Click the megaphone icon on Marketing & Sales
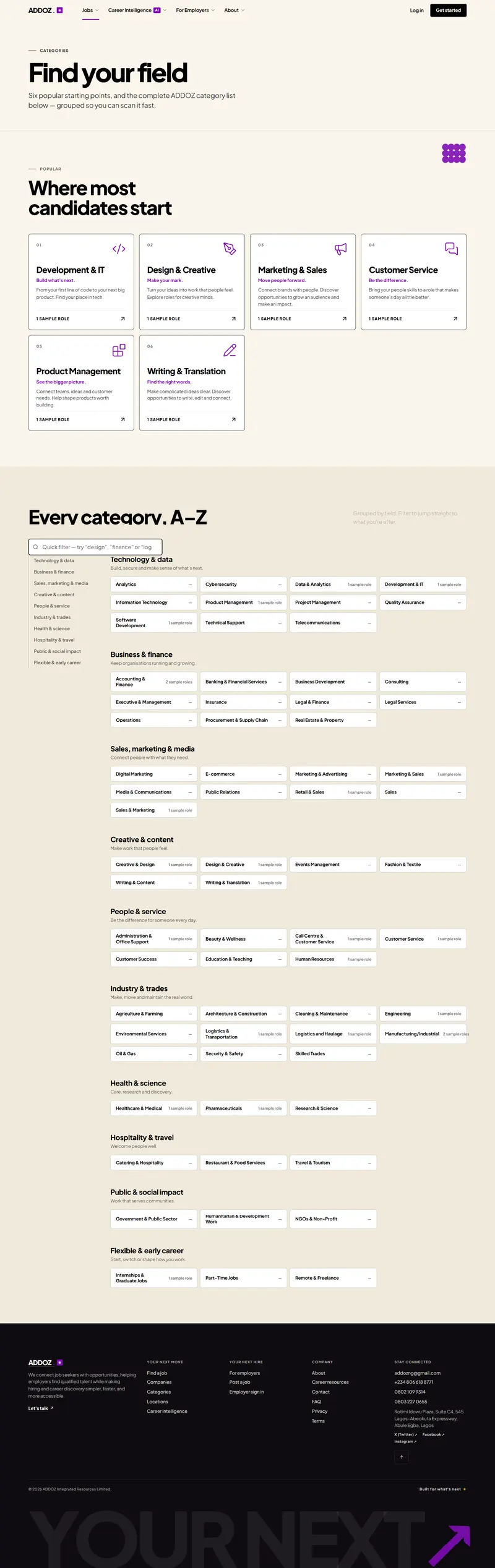The width and height of the screenshot is (495, 1568). tap(340, 249)
